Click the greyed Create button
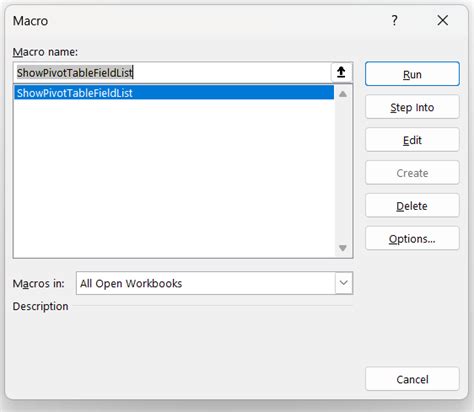This screenshot has height=412, width=474. pyautogui.click(x=412, y=173)
